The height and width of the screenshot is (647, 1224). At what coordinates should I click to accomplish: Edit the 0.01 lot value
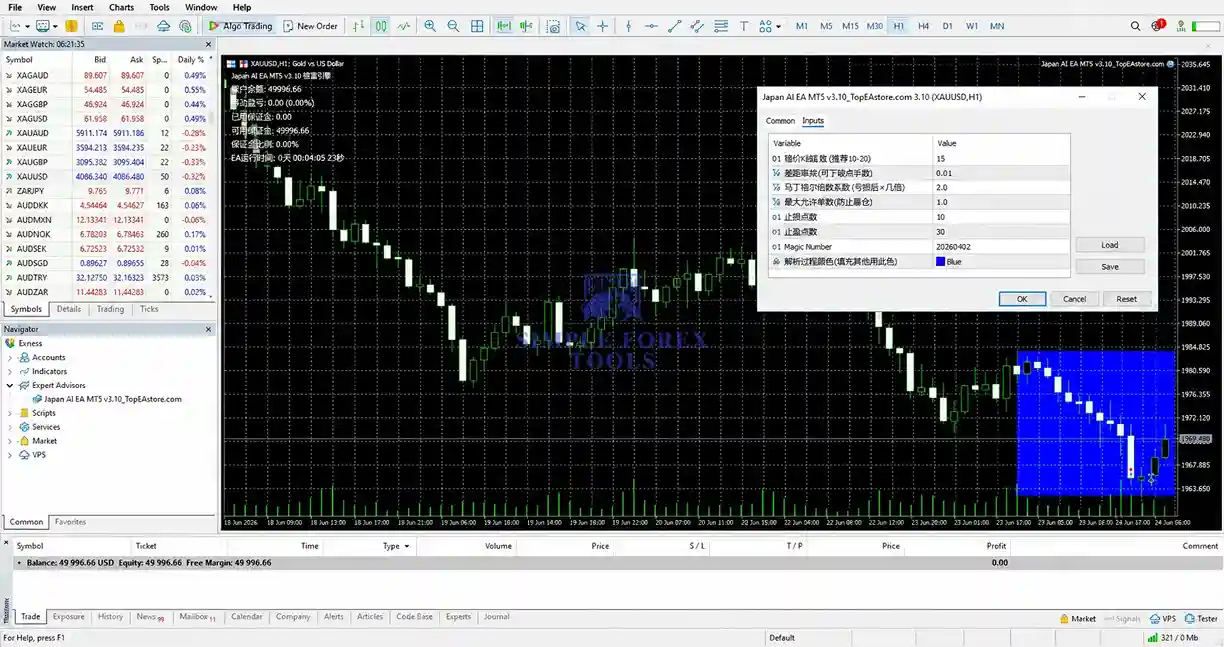point(1001,173)
